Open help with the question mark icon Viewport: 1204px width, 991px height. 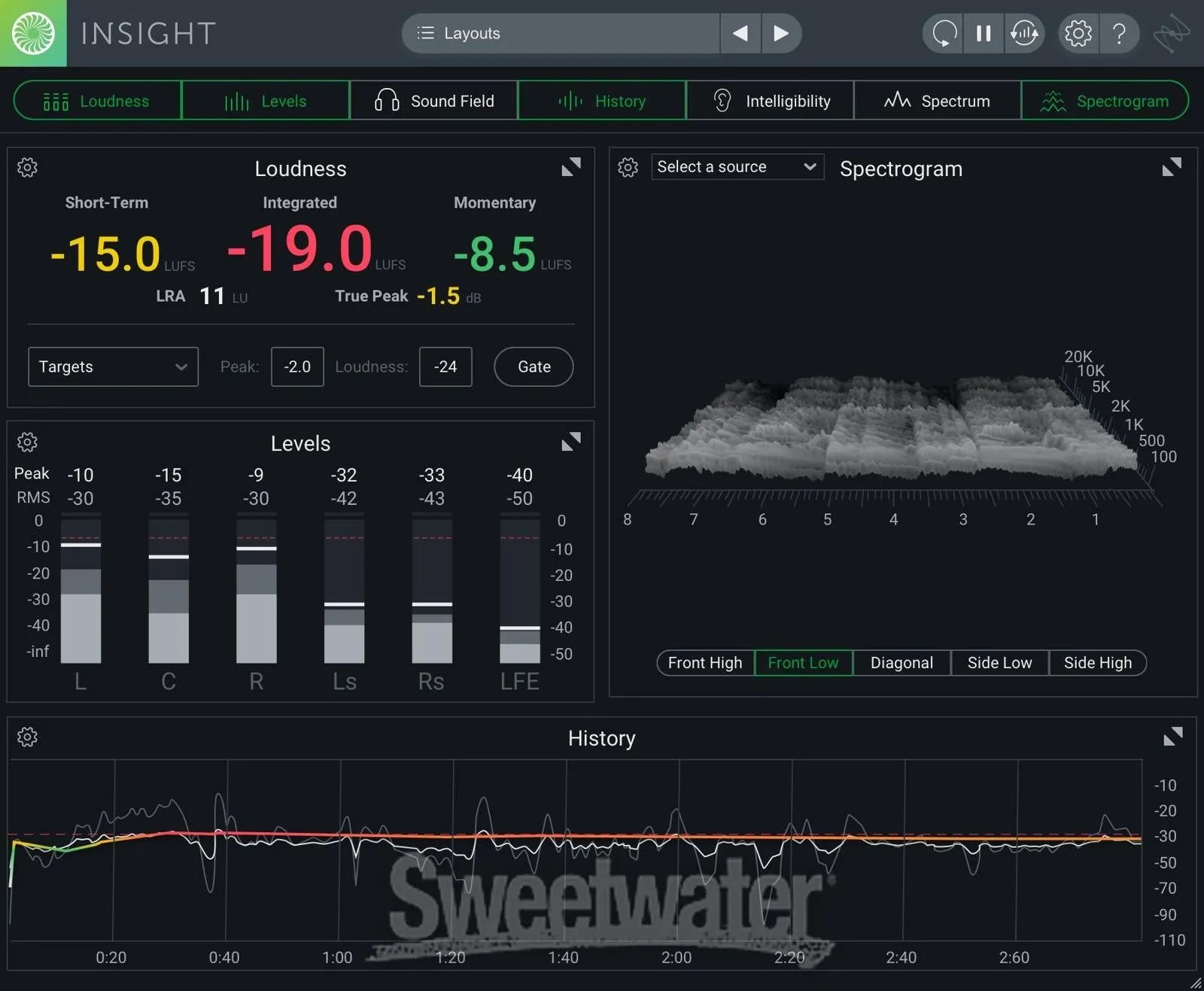[1120, 33]
